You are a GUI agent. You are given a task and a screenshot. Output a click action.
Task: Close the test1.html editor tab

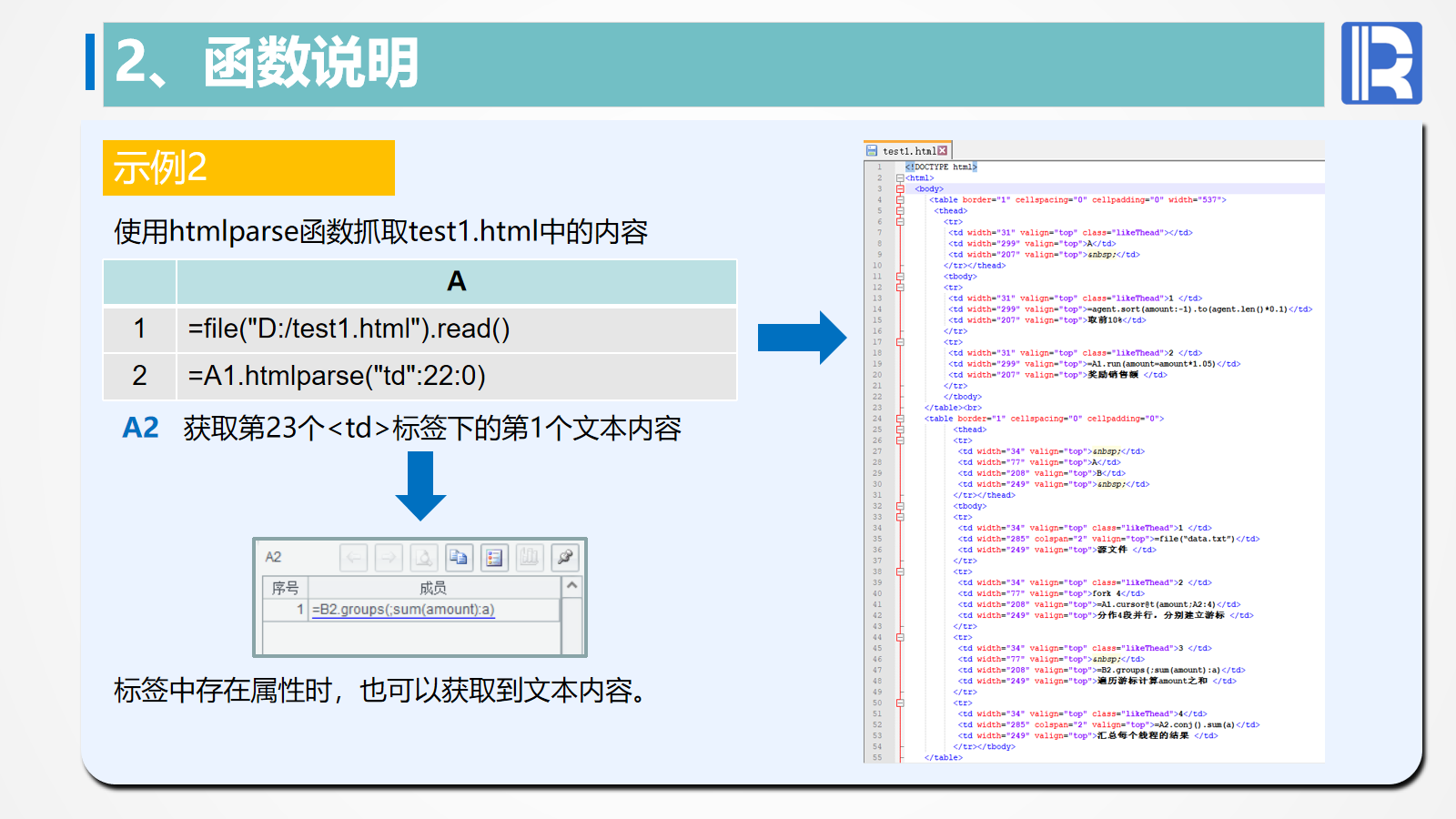(x=943, y=151)
